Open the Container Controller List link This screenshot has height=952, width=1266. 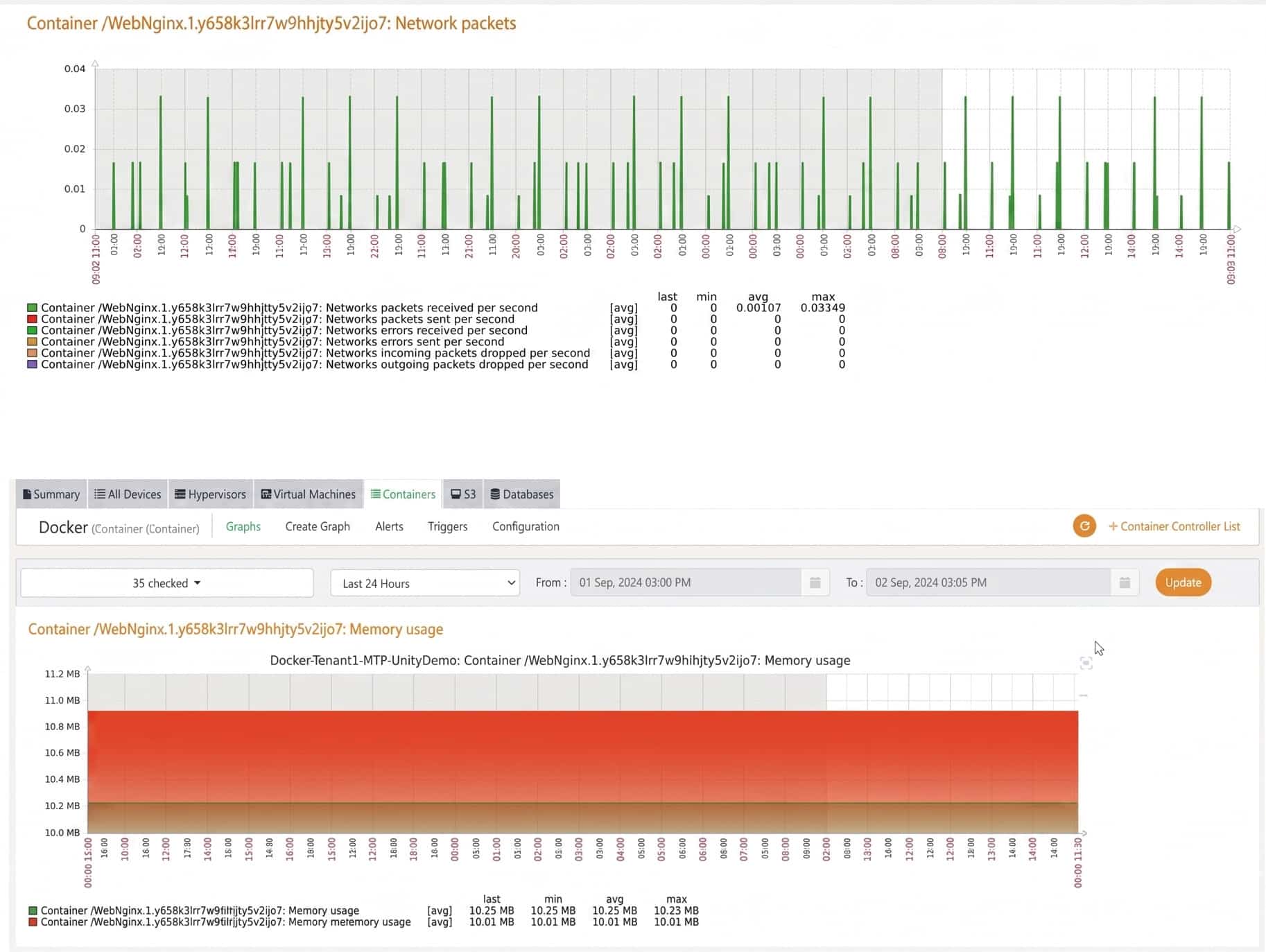pos(1174,526)
